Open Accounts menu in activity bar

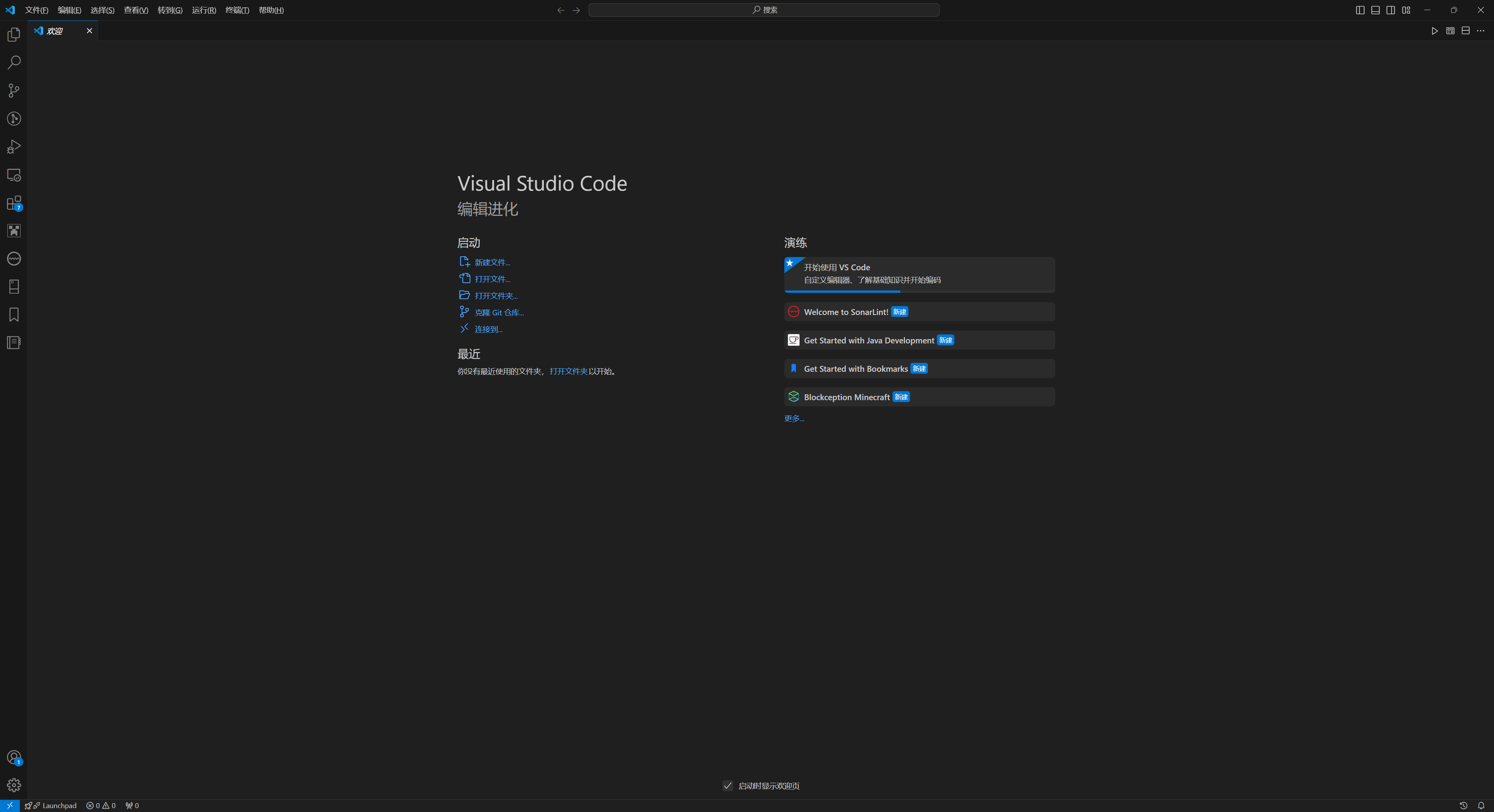[x=14, y=758]
